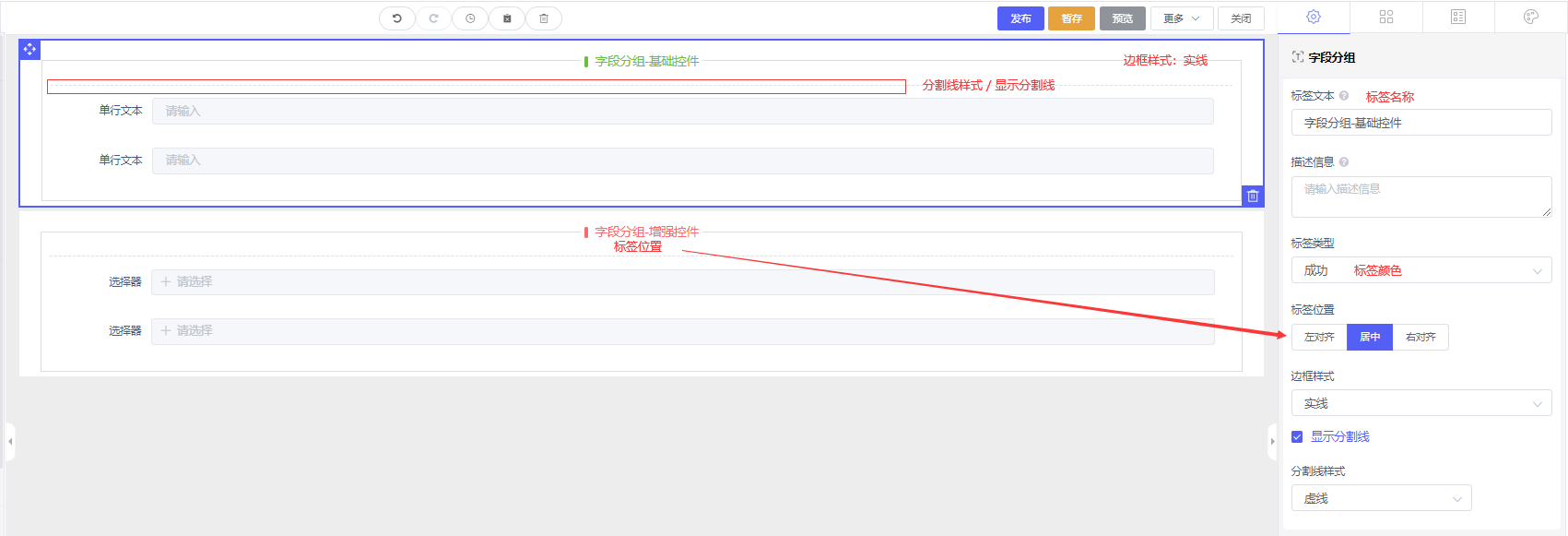Click the 发布 publish button
Image resolution: width=1568 pixels, height=536 pixels.
coord(1020,18)
